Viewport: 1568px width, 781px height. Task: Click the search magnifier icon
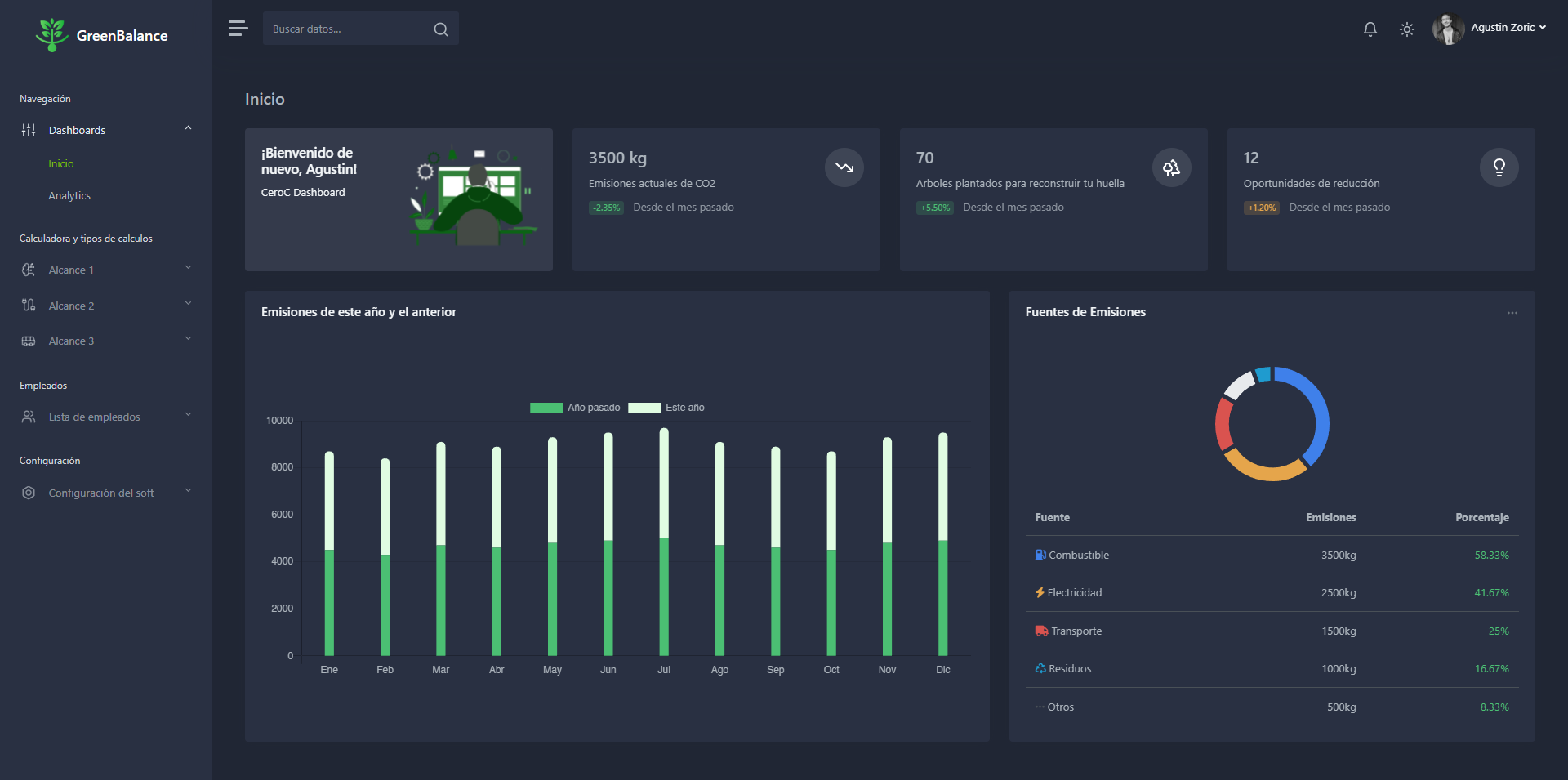pos(440,29)
